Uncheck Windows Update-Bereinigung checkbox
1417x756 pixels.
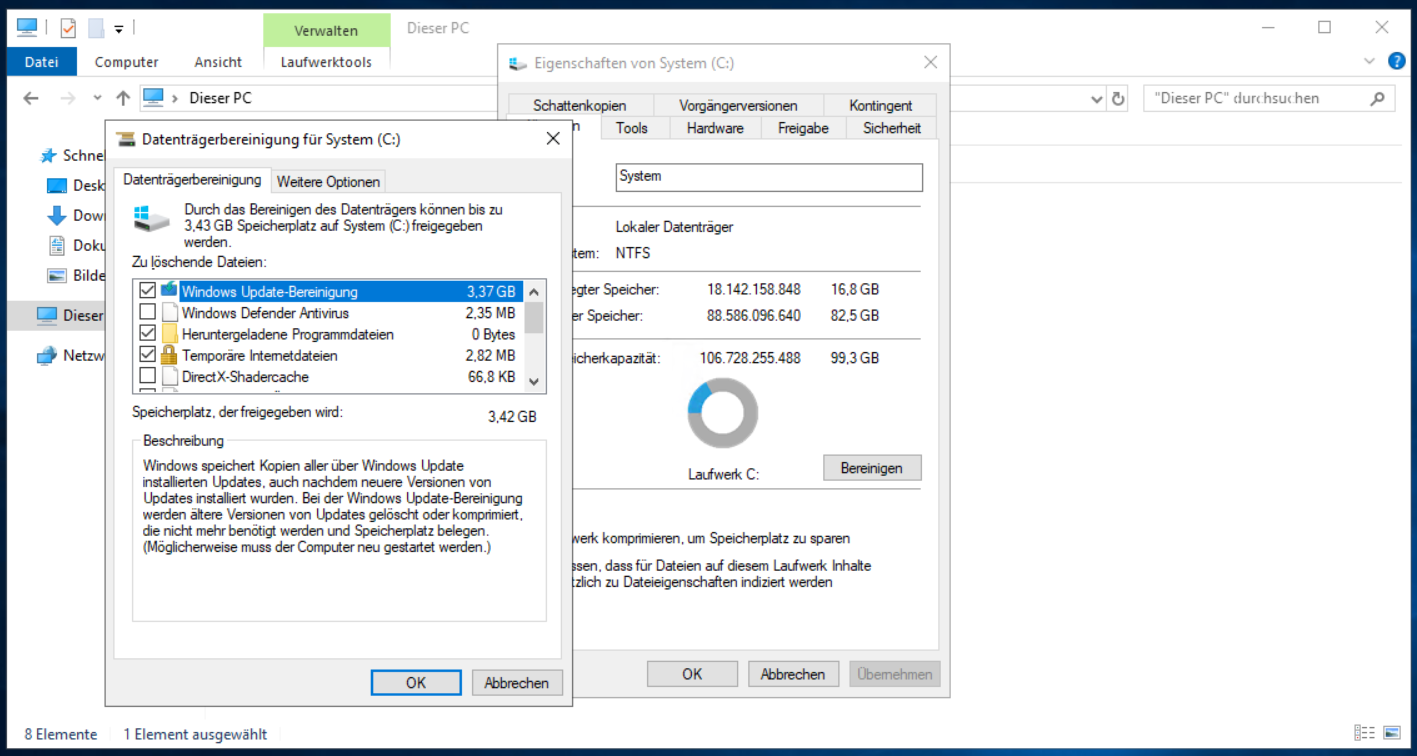click(148, 291)
